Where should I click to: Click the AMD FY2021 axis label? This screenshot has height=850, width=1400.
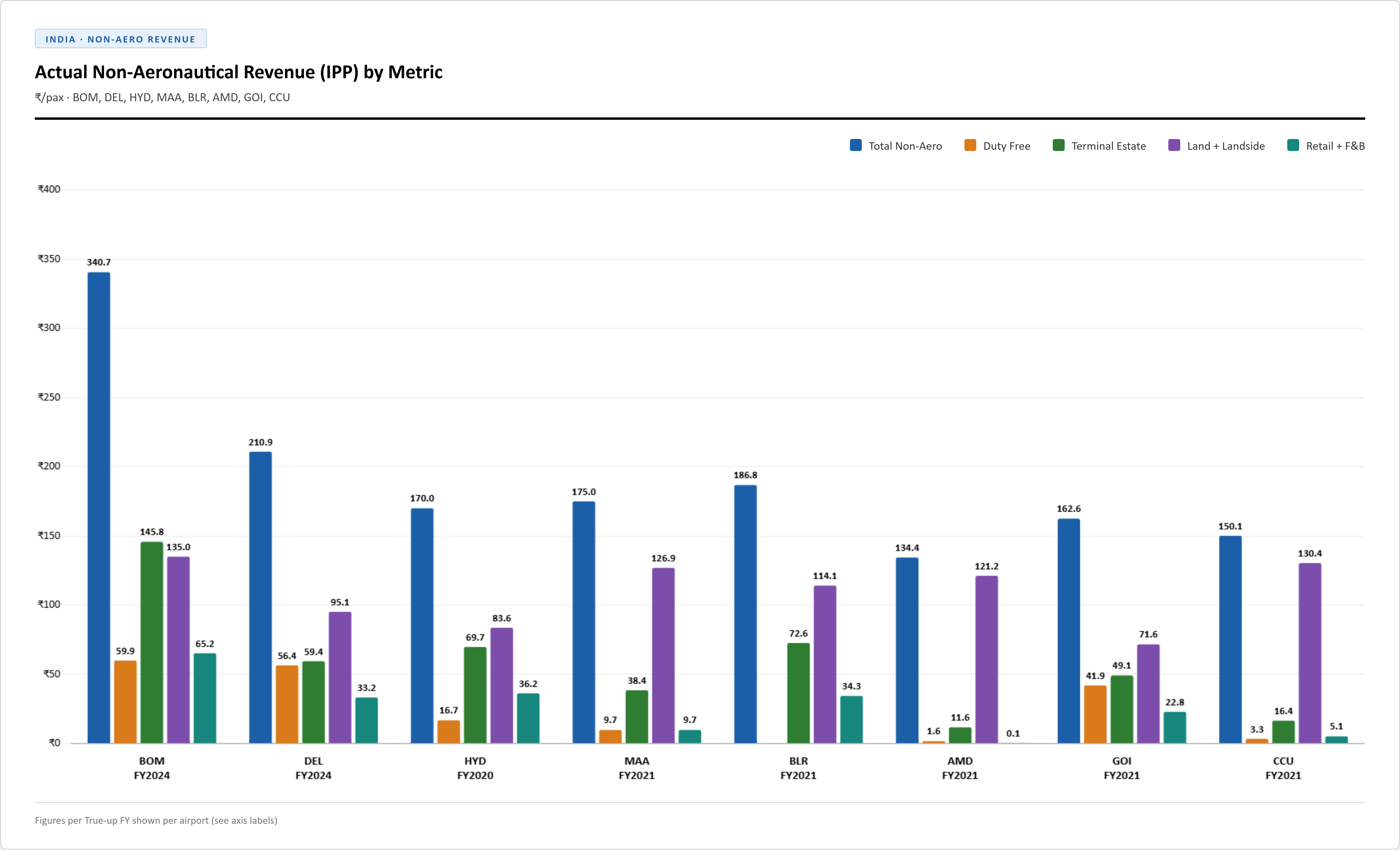pos(960,768)
